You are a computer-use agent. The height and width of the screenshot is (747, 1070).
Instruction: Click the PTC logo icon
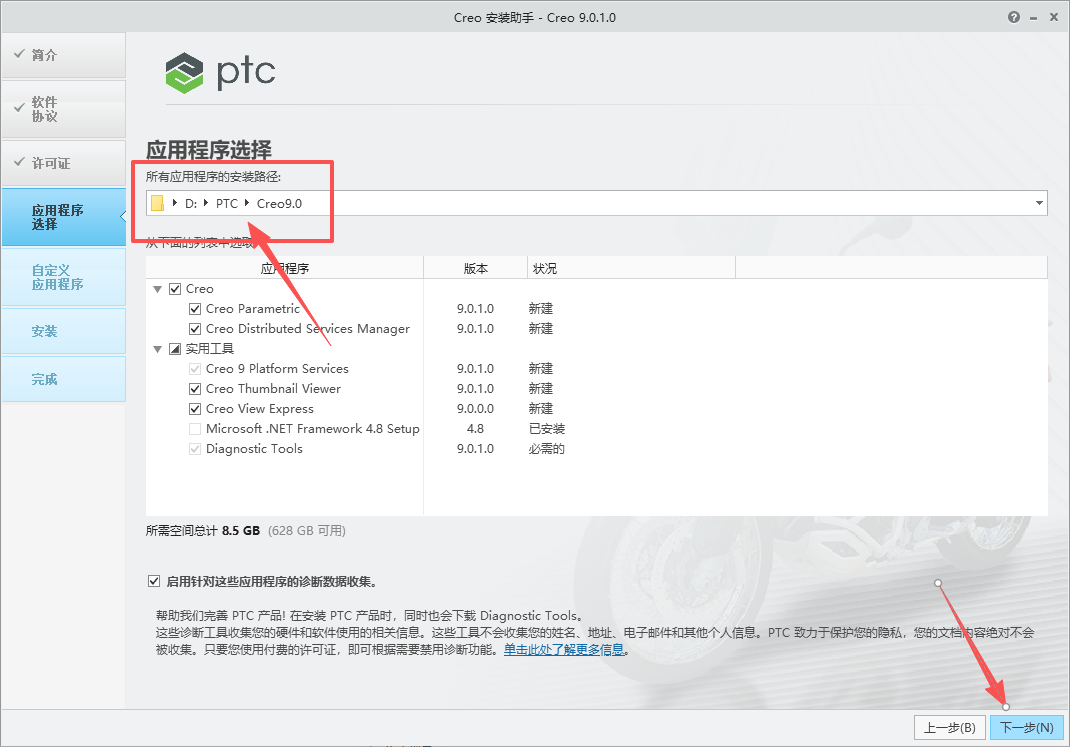[x=183, y=72]
